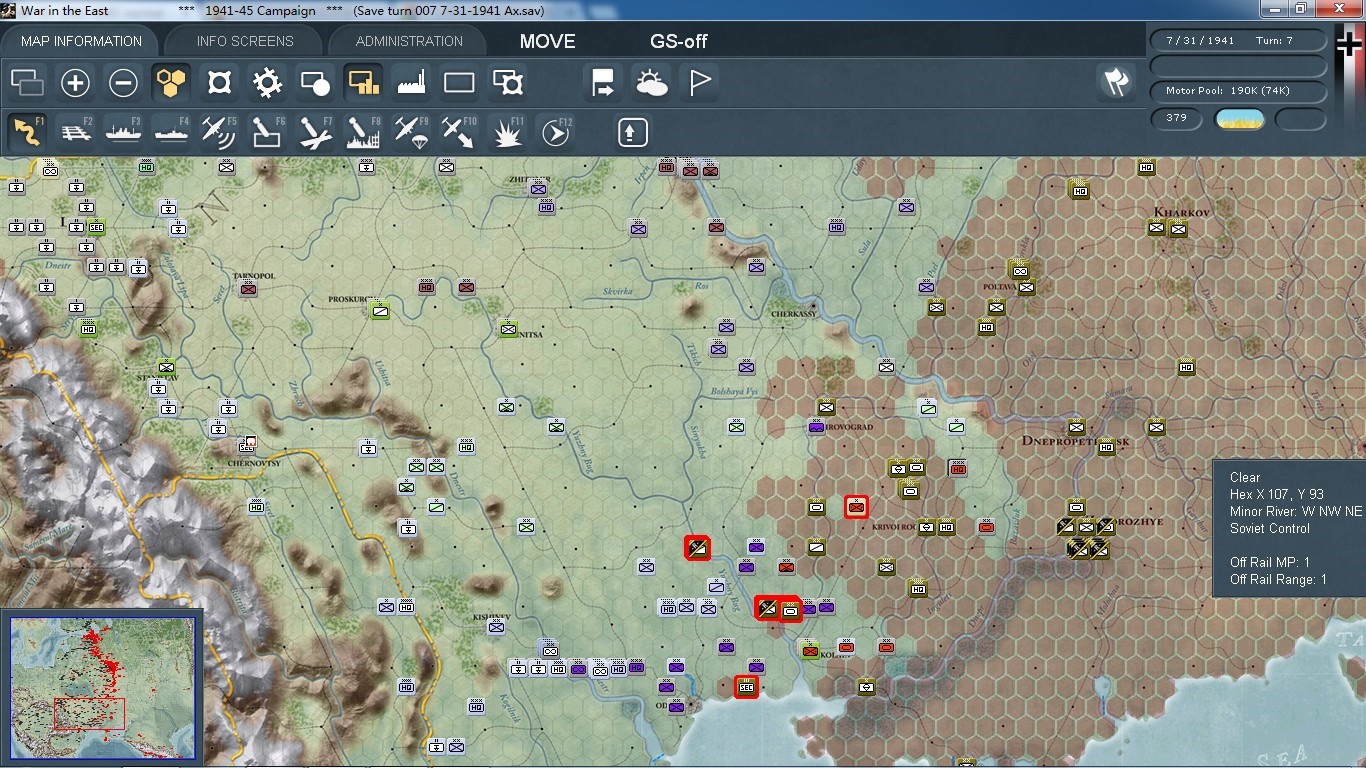Open the MAP INFORMATION tab

point(81,41)
